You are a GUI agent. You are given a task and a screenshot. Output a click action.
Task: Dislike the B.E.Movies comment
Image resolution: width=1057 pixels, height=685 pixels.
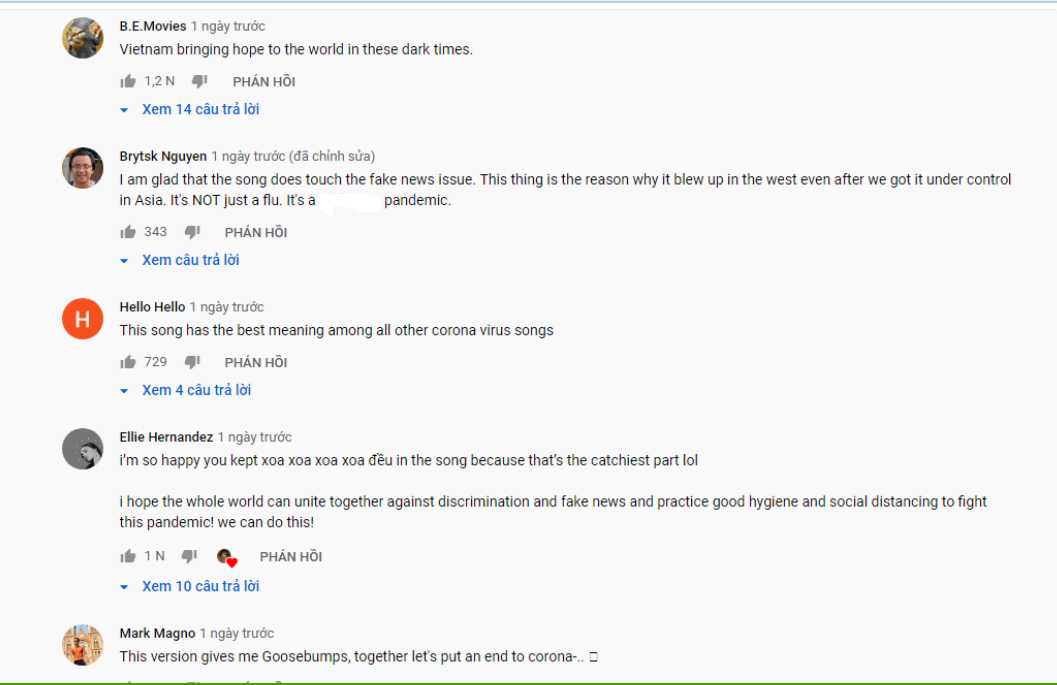tap(200, 82)
